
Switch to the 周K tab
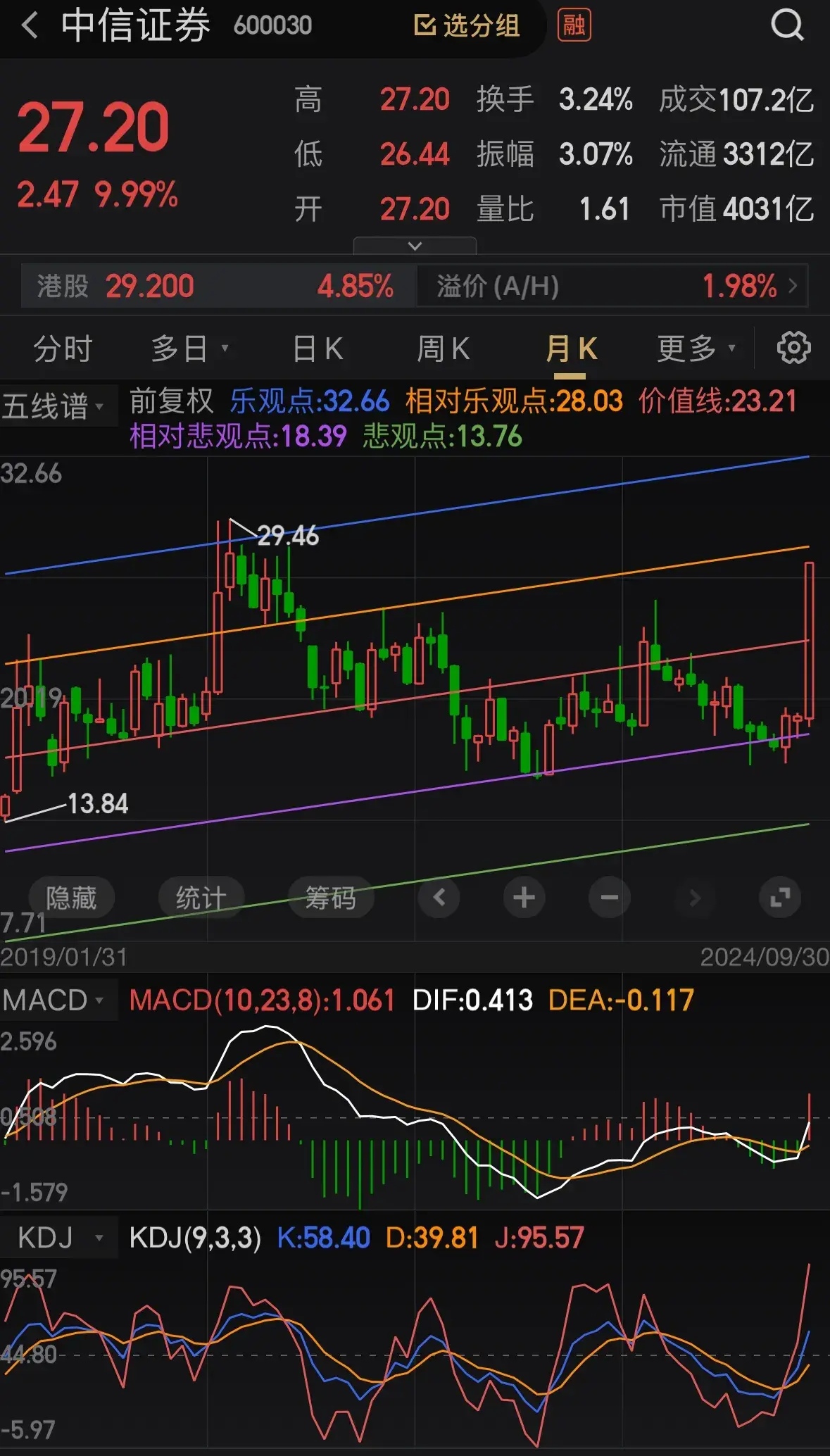click(443, 349)
